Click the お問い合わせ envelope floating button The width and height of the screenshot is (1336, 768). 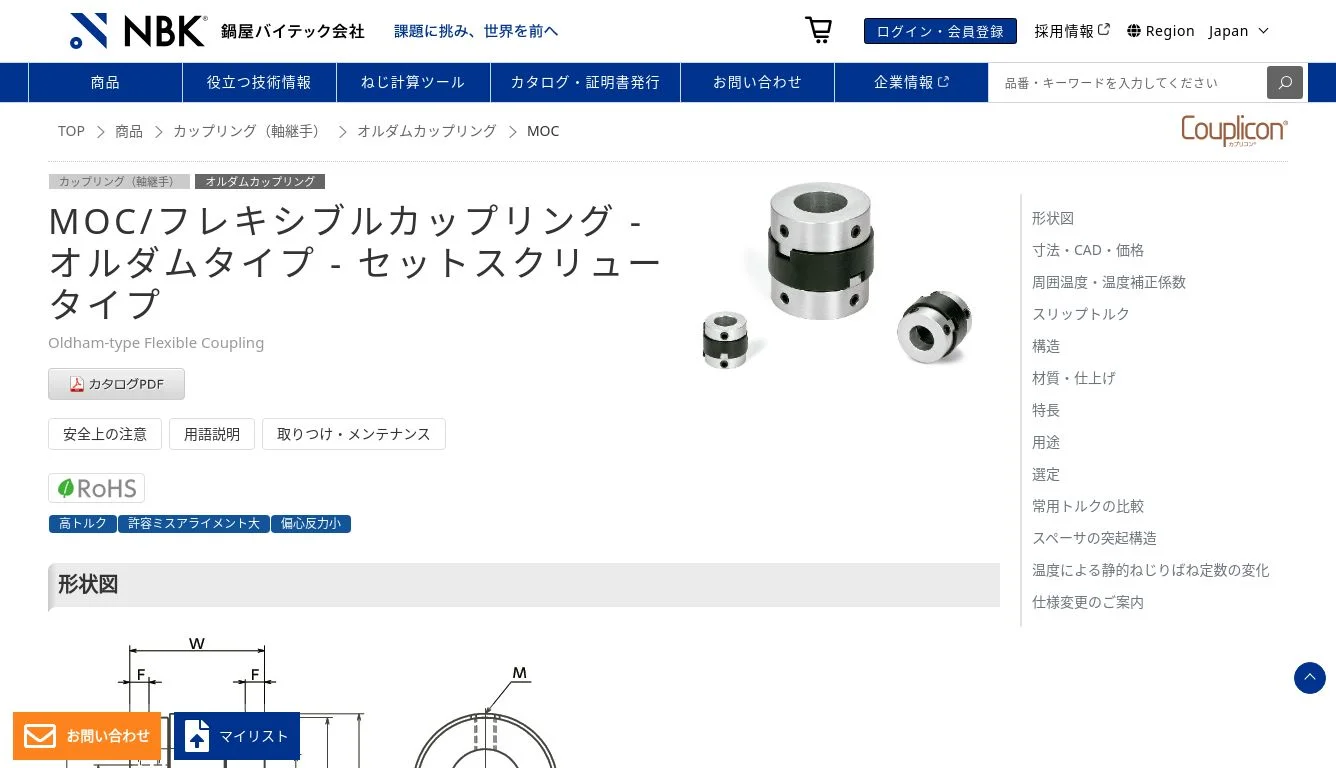[87, 736]
